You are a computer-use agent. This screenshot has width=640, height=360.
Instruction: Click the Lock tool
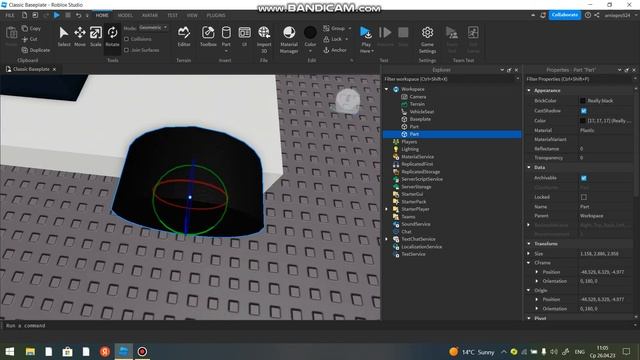coord(333,39)
